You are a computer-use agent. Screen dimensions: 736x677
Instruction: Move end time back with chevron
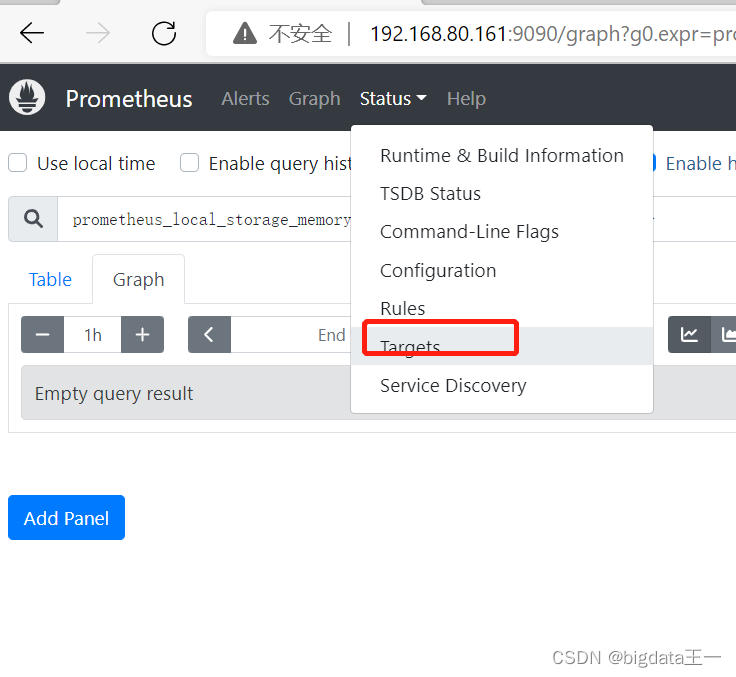coord(209,334)
